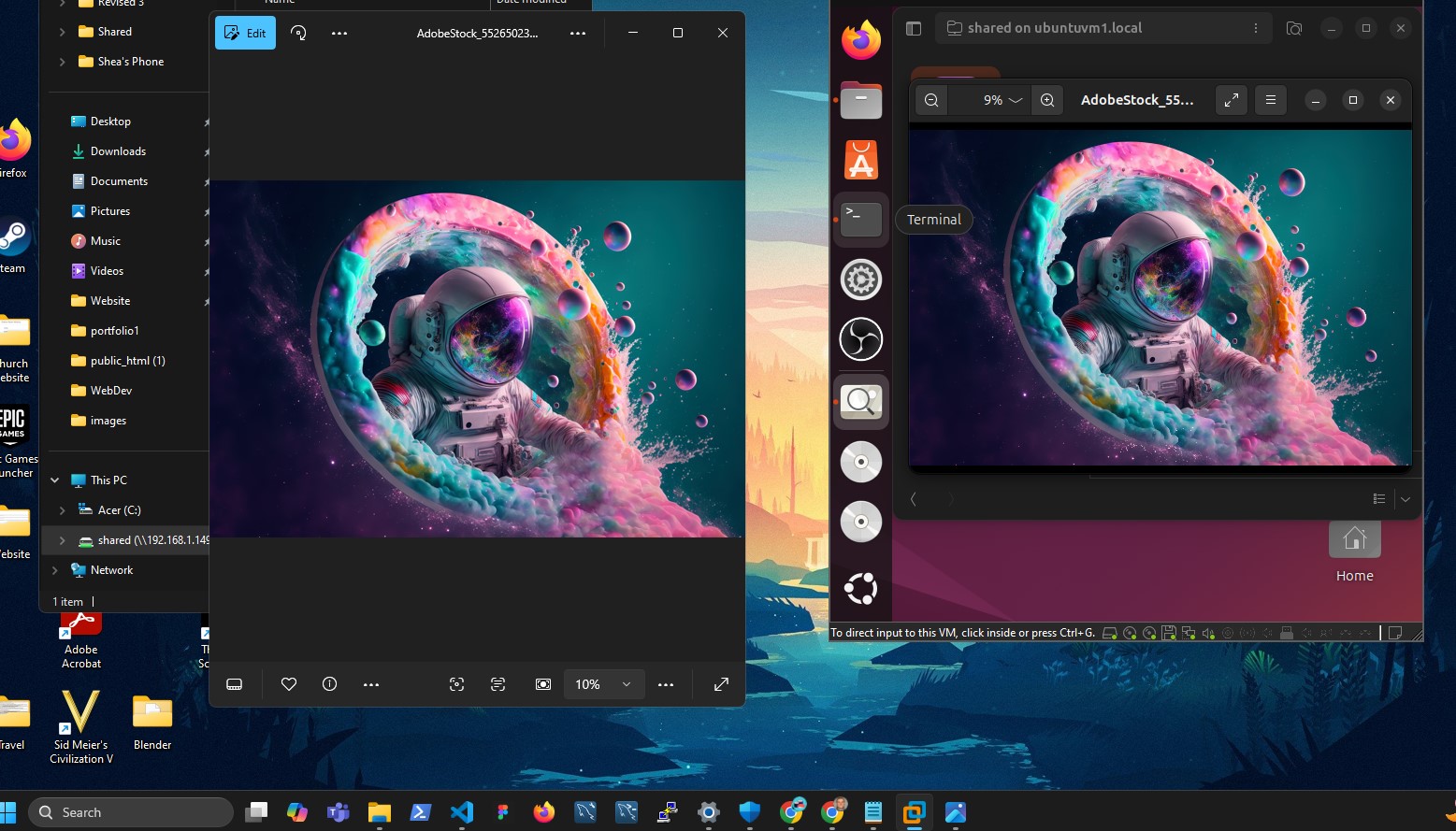The width and height of the screenshot is (1456, 831).
Task: Expand the Network tree node
Action: click(55, 570)
